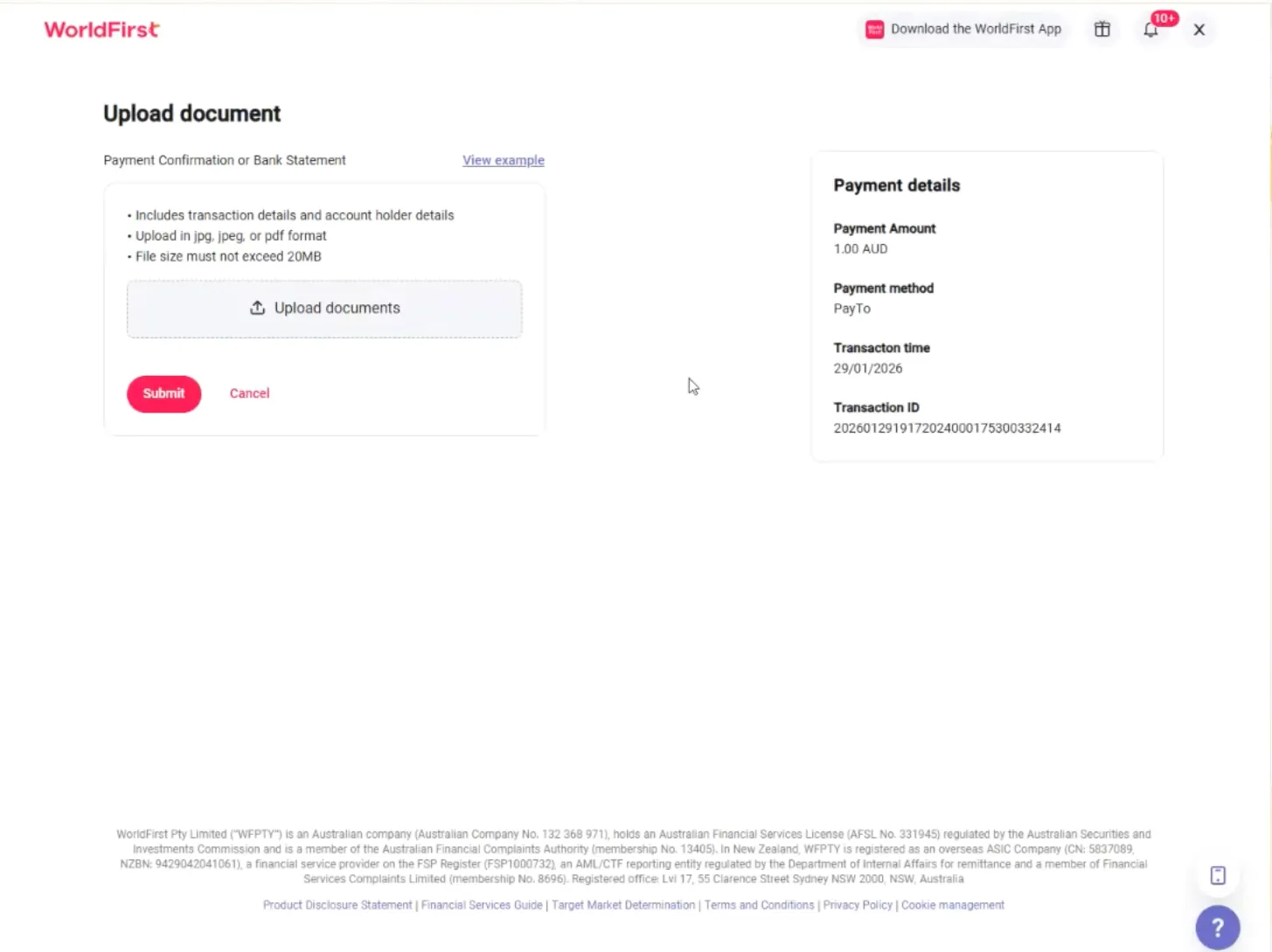Open the Privacy Policy link

tap(858, 905)
